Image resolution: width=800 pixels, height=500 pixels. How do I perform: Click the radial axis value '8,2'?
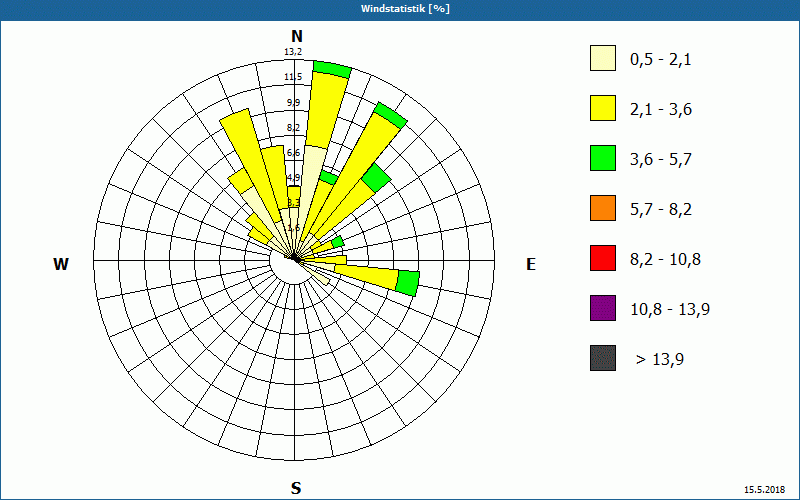pyautogui.click(x=293, y=128)
